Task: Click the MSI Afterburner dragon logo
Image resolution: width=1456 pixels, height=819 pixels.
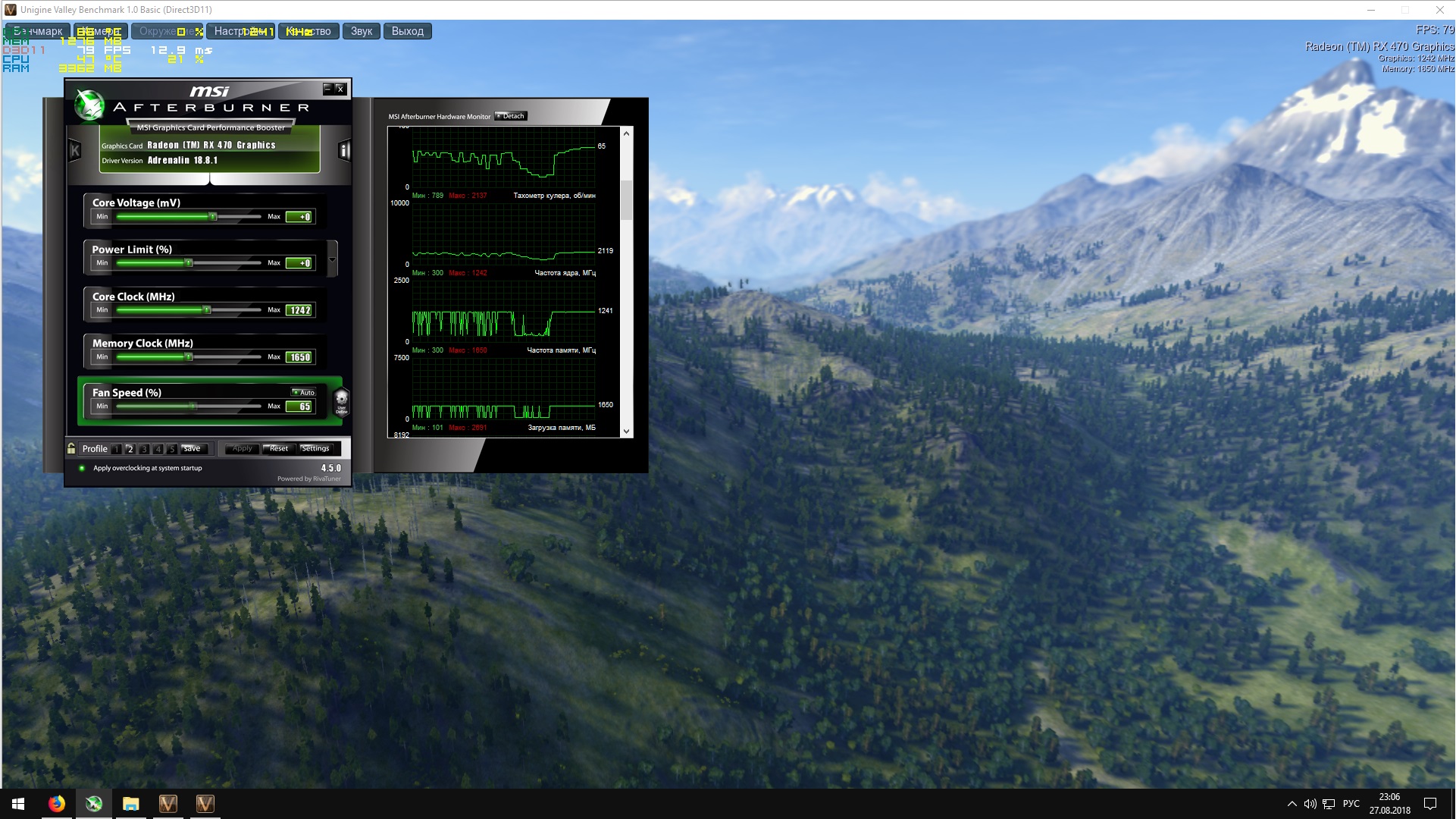Action: [89, 105]
